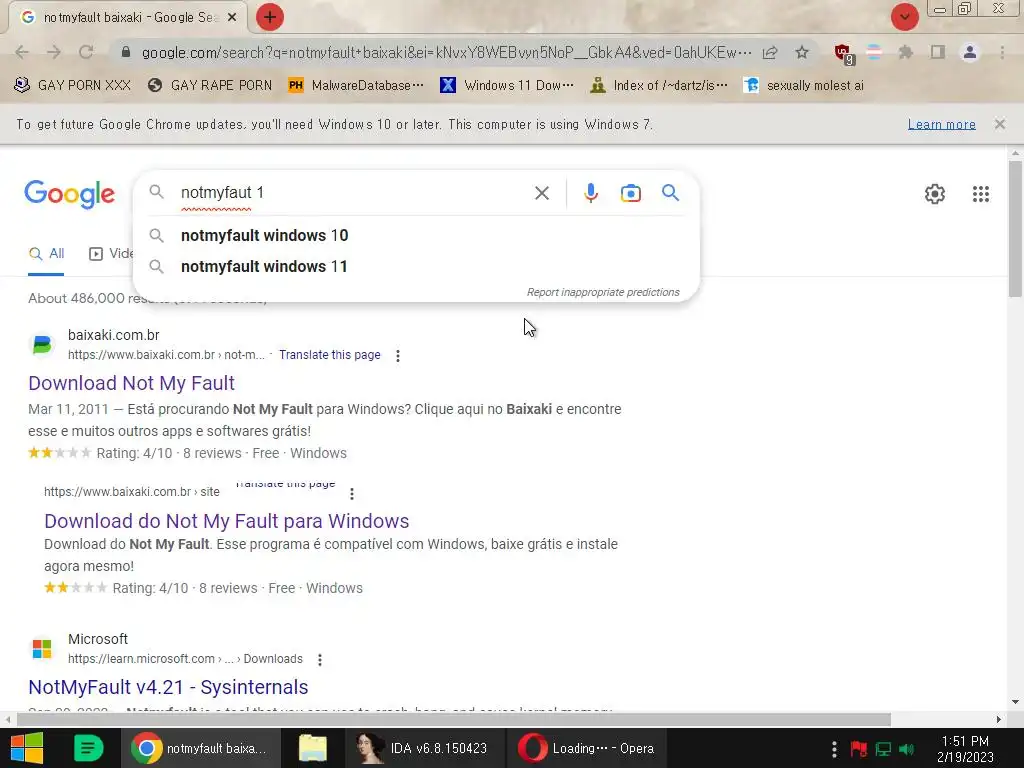Open options for Microsoft result
This screenshot has height=768, width=1024.
(320, 660)
